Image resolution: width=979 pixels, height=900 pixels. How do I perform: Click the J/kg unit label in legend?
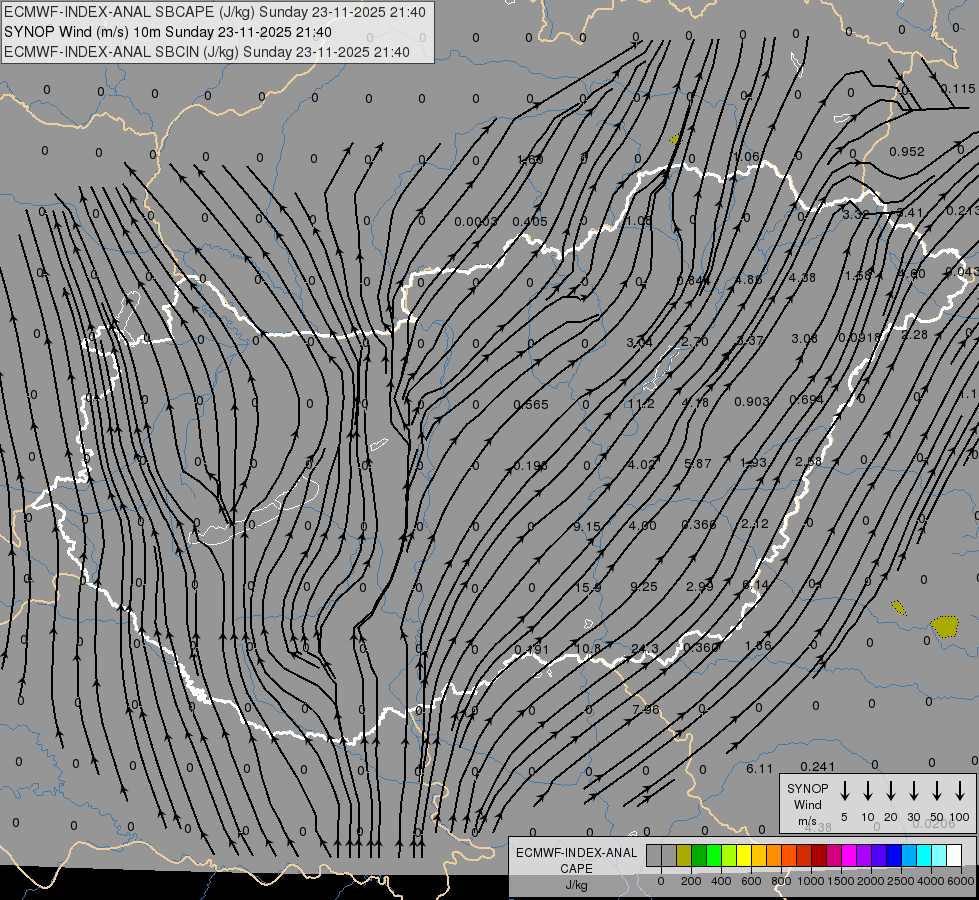[x=576, y=885]
